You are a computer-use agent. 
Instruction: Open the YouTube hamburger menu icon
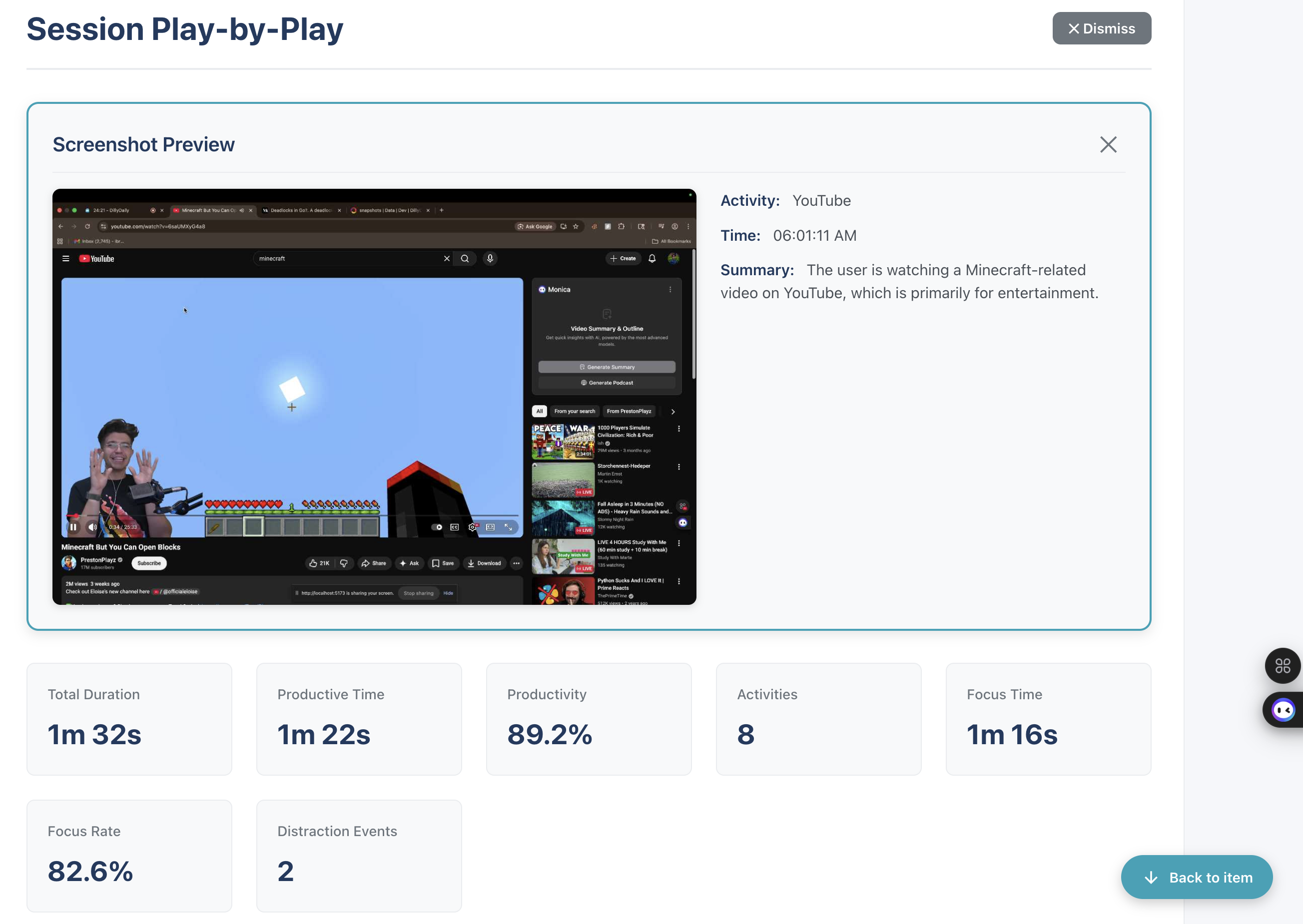[x=66, y=258]
